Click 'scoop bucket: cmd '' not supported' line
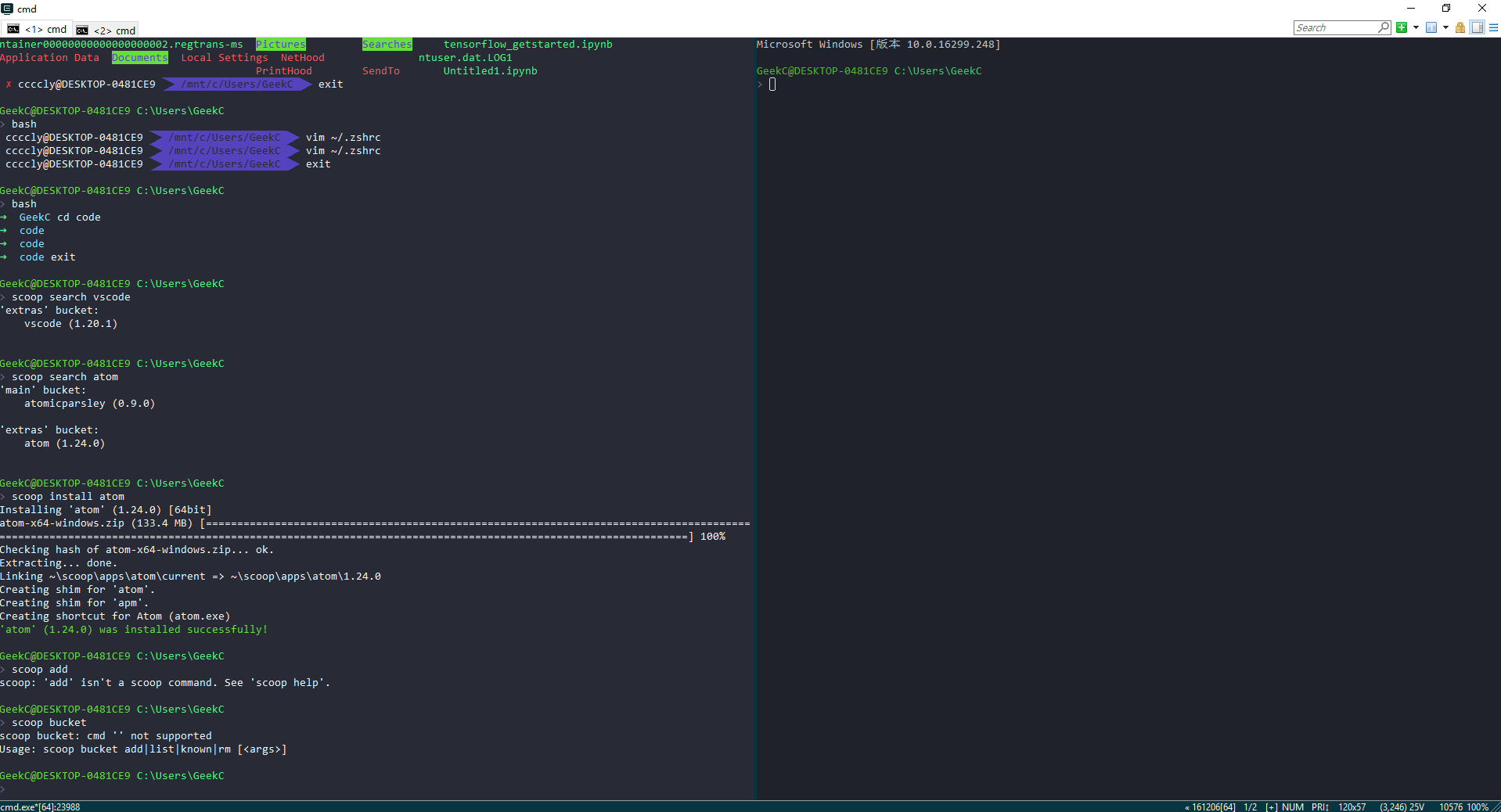The height and width of the screenshot is (812, 1501). point(106,736)
